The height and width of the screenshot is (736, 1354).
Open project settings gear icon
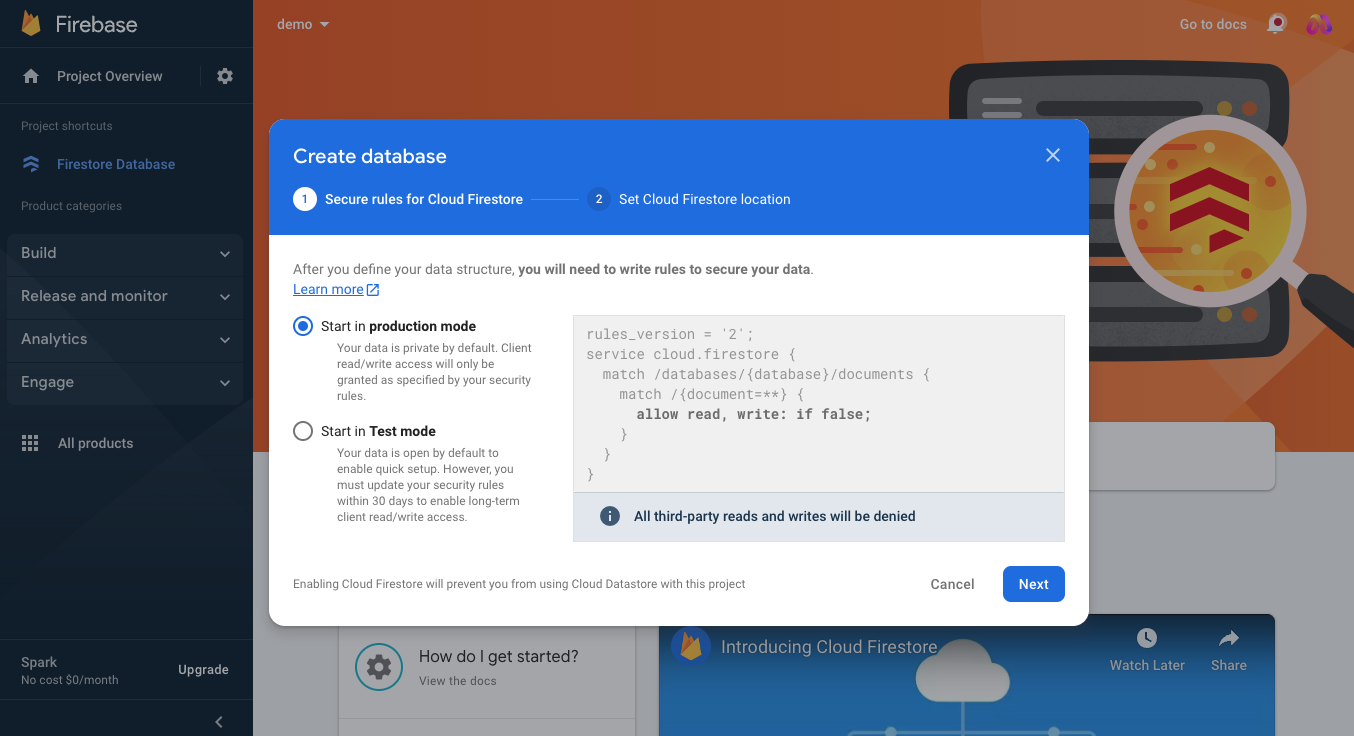[x=225, y=76]
